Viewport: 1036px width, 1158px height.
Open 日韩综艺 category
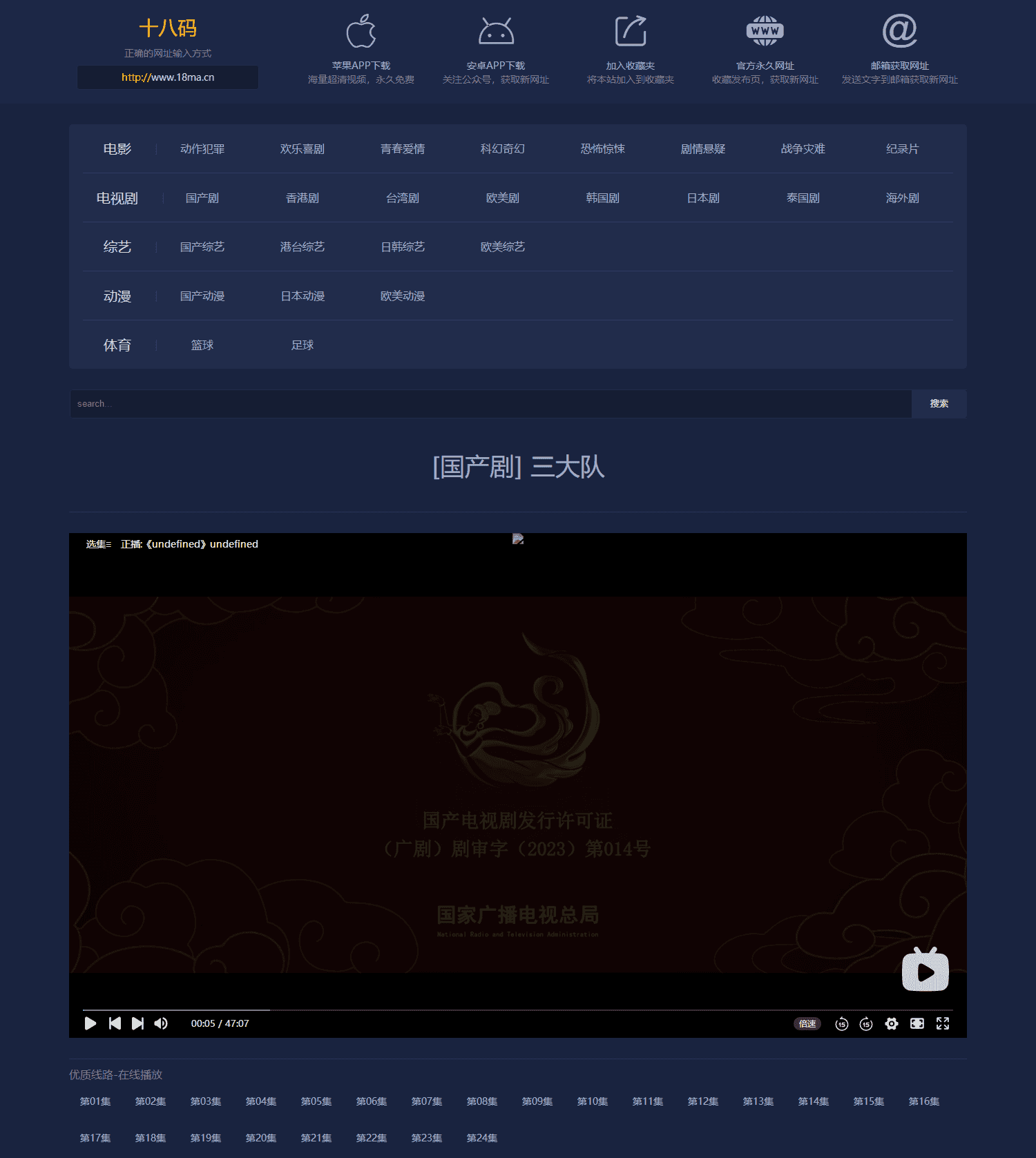coord(403,247)
